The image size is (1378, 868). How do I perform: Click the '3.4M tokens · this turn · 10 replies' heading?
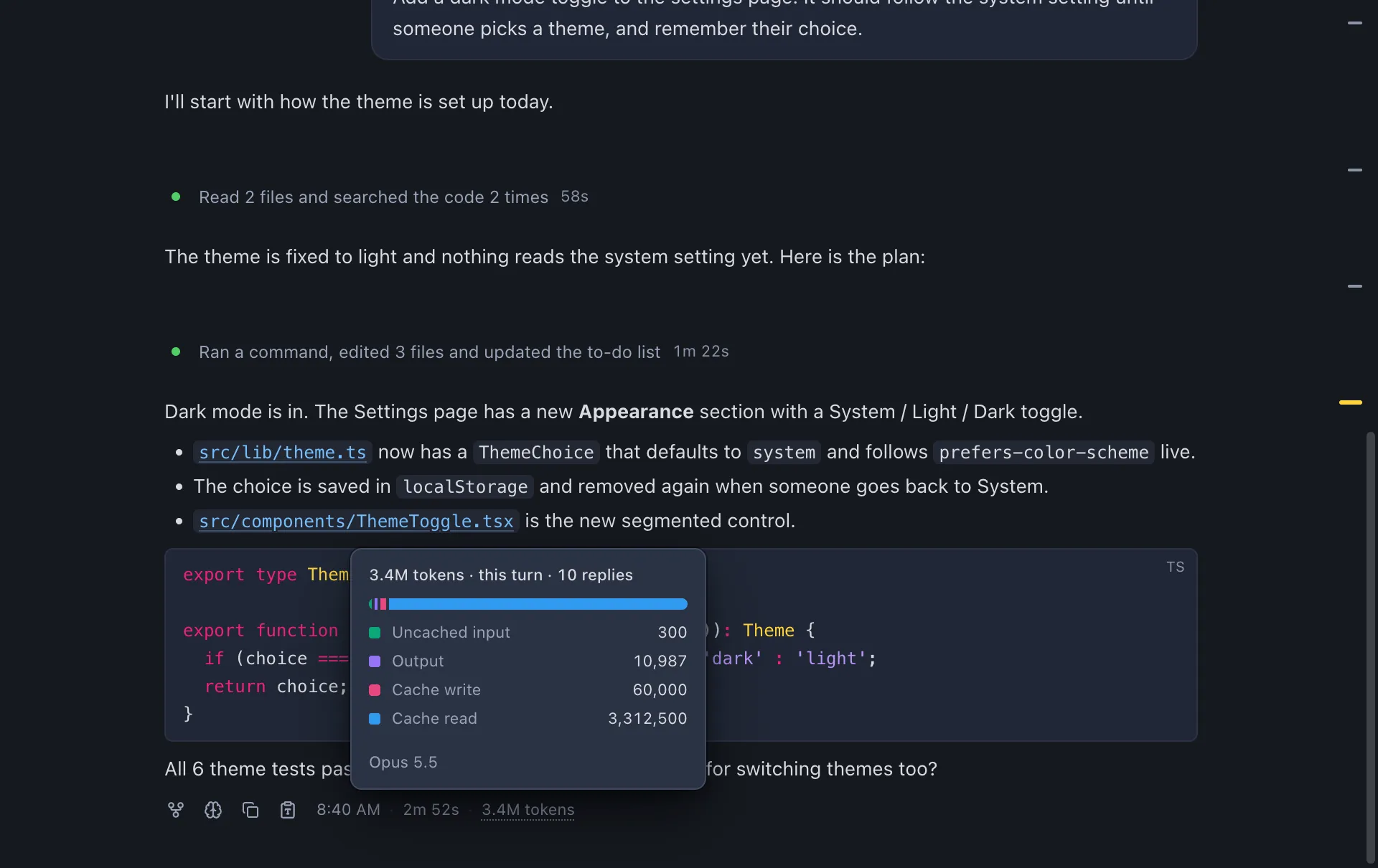[x=501, y=575]
